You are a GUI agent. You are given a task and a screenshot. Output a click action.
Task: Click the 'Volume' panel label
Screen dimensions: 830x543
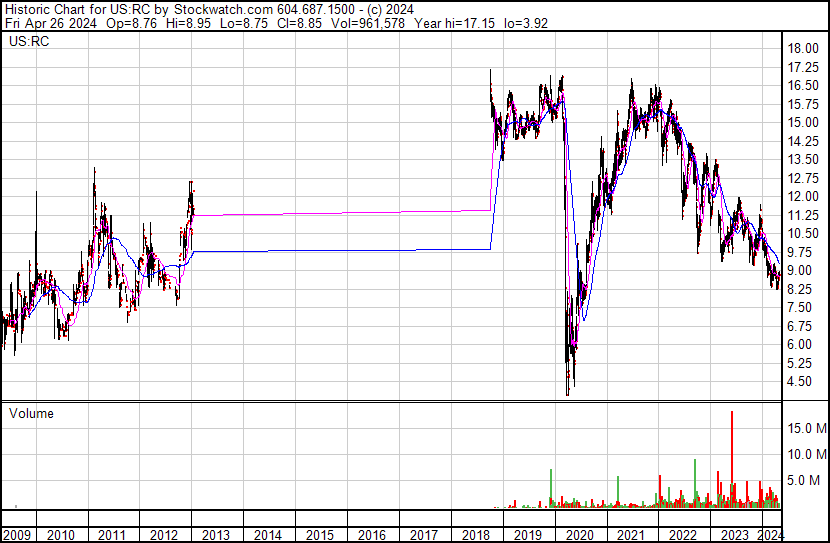tap(31, 413)
